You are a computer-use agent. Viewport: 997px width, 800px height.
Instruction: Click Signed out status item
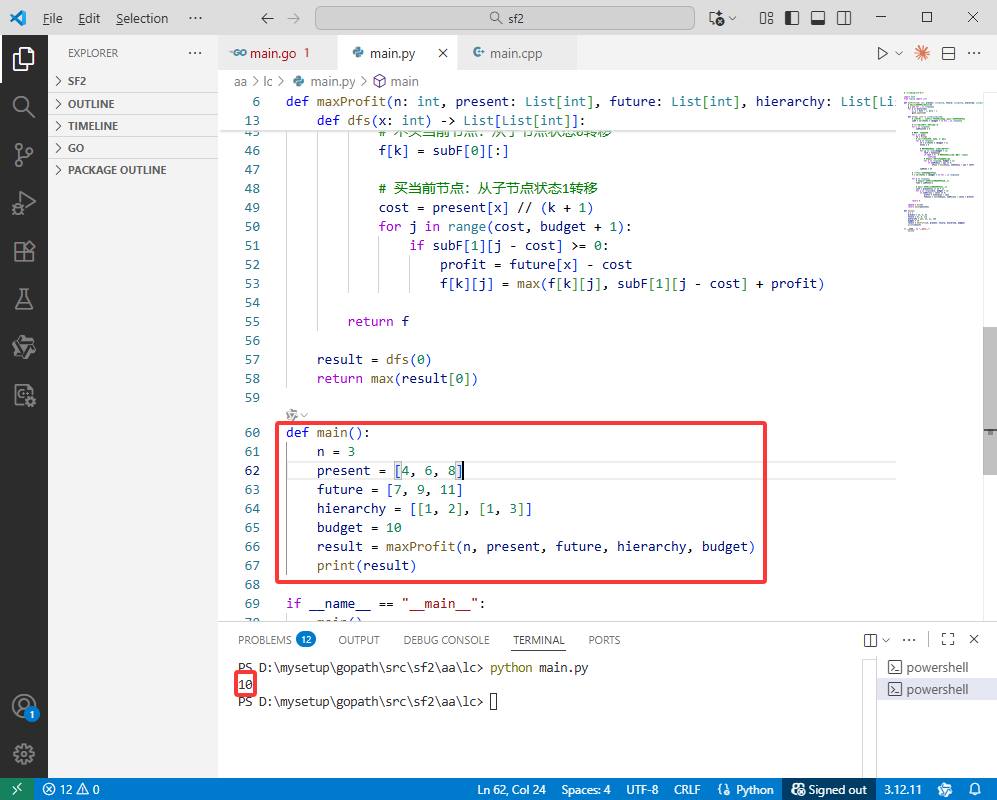coord(829,789)
